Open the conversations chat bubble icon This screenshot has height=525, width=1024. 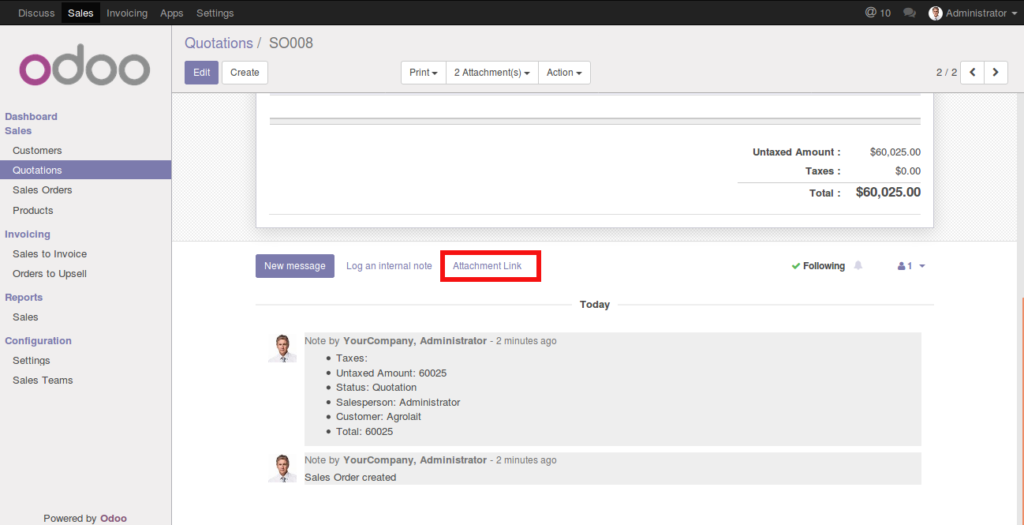(x=909, y=13)
